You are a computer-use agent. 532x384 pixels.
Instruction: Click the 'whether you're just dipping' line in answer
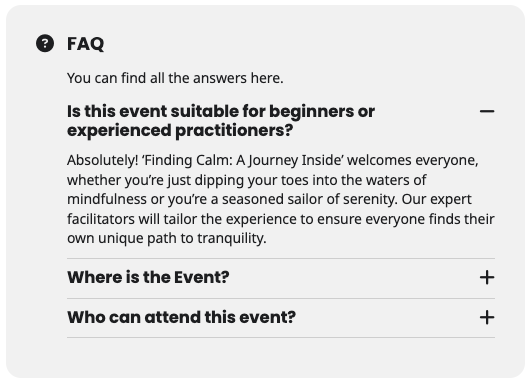click(246, 180)
